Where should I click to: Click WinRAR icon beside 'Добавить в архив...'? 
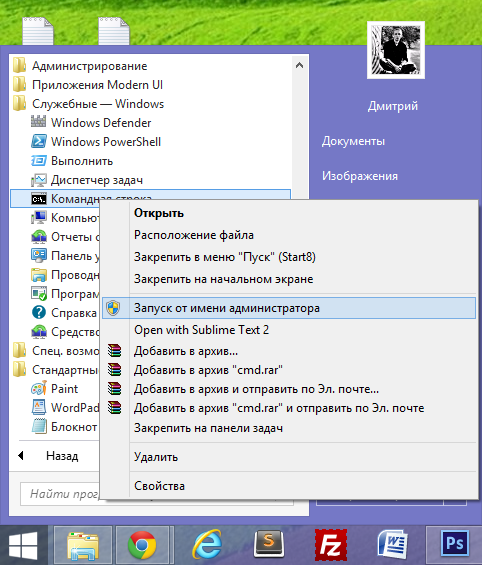pyautogui.click(x=115, y=351)
